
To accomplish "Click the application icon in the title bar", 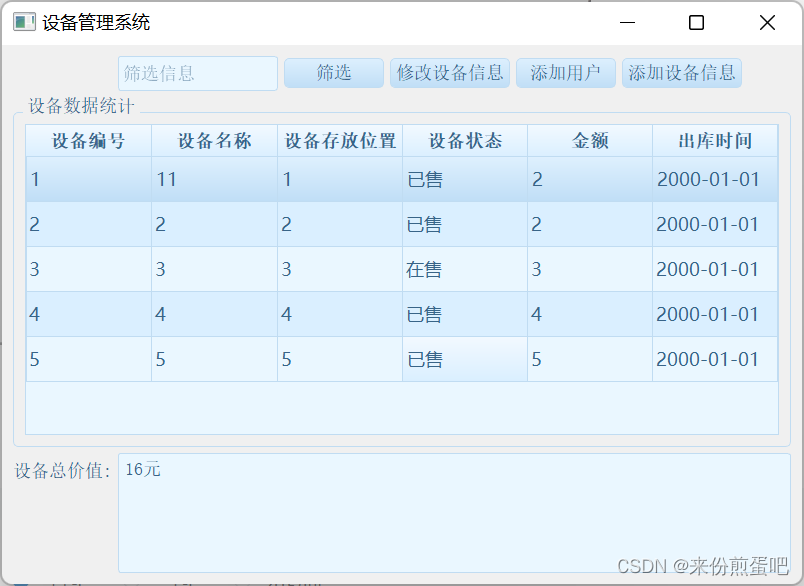I will click(23, 21).
